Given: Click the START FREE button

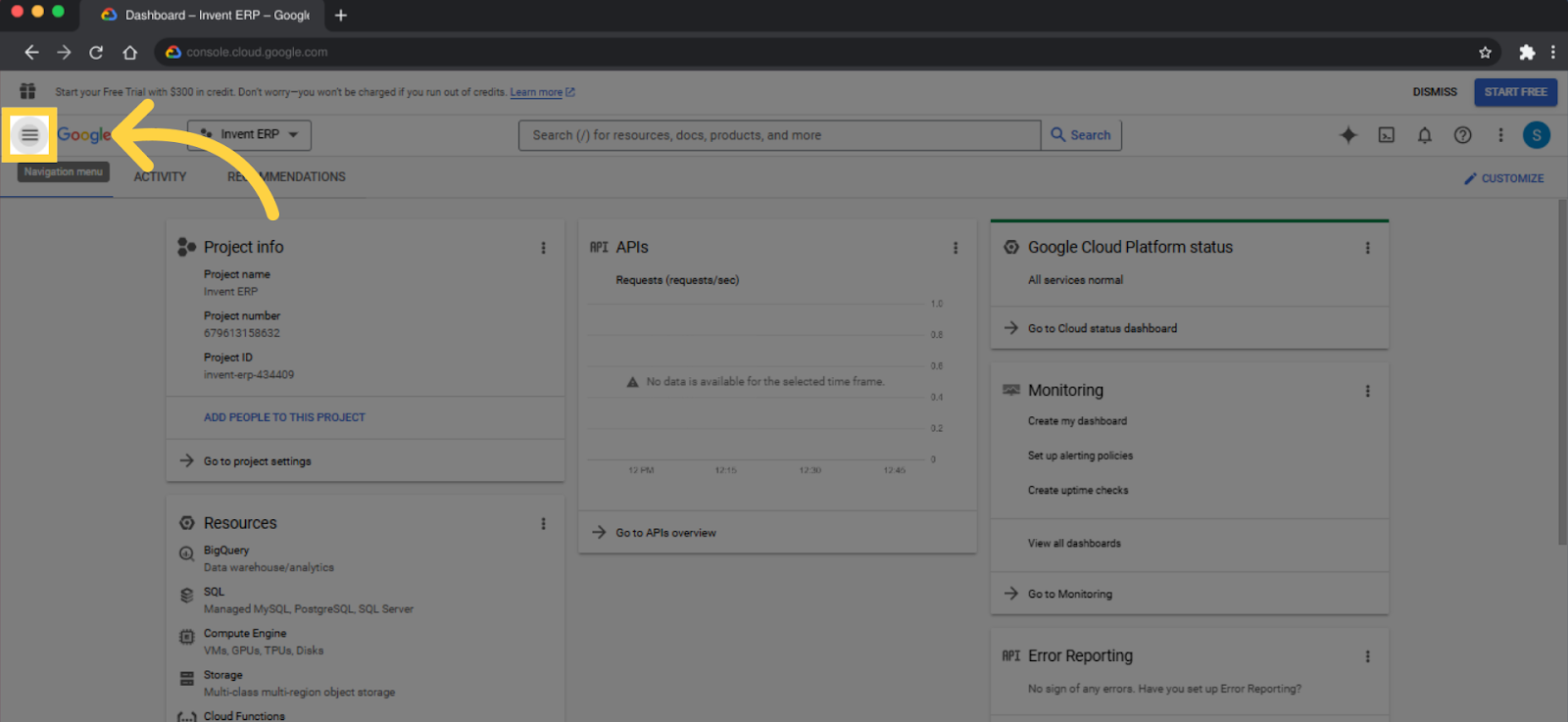Looking at the screenshot, I should point(1515,92).
